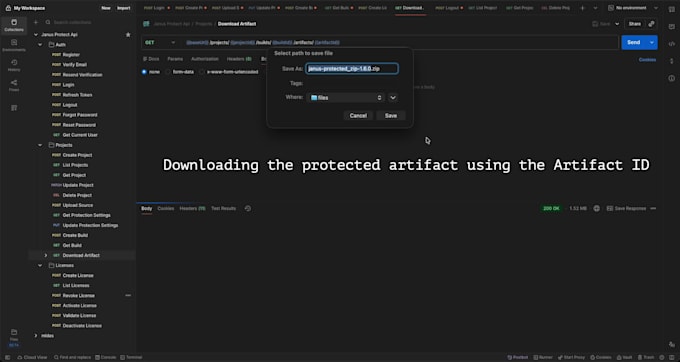Screen dimensions: 680x362
Task: Open Vault from the status bar
Action: (x=624, y=357)
